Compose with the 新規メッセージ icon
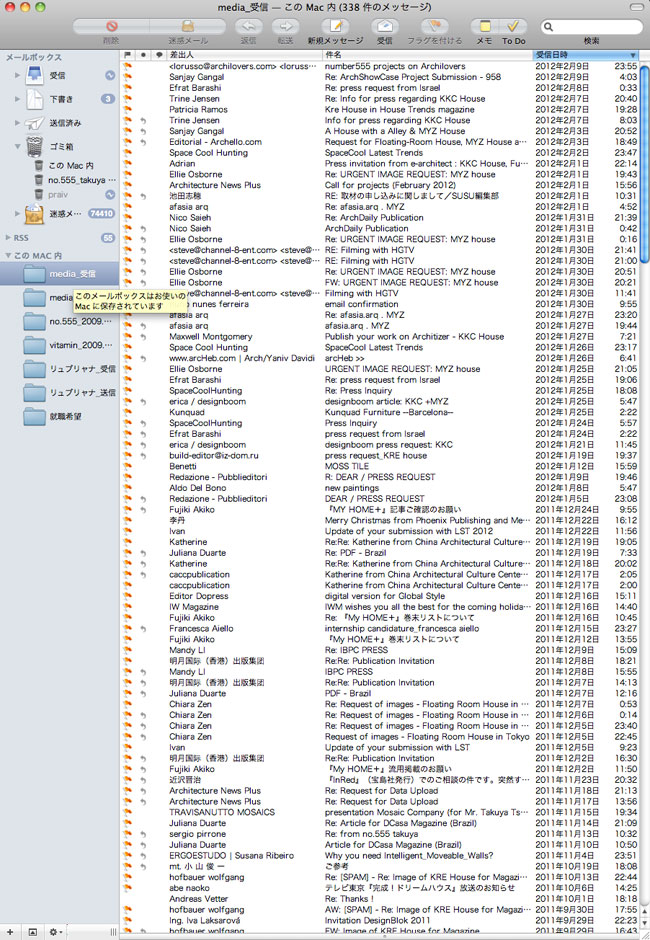This screenshot has width=650, height=940. [x=335, y=26]
